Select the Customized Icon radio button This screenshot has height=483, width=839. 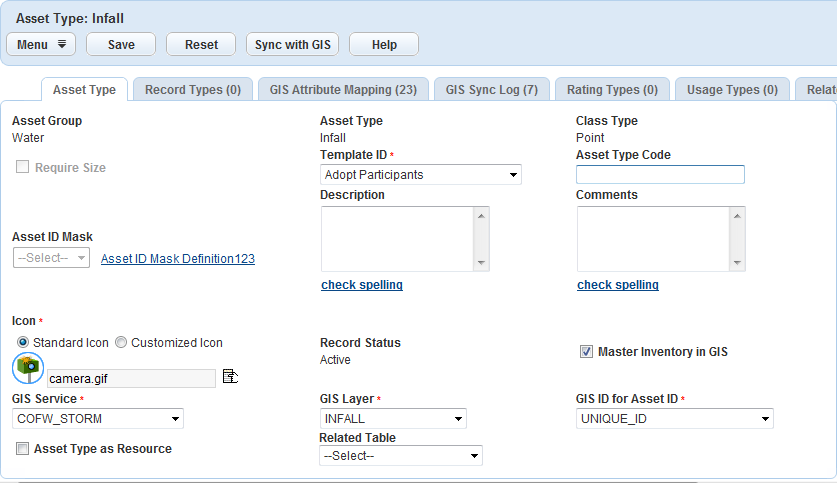tap(121, 343)
